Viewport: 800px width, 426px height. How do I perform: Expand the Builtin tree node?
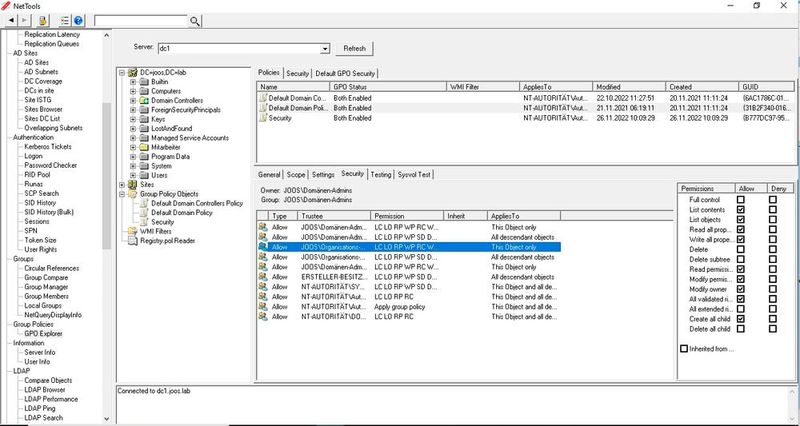pos(133,82)
